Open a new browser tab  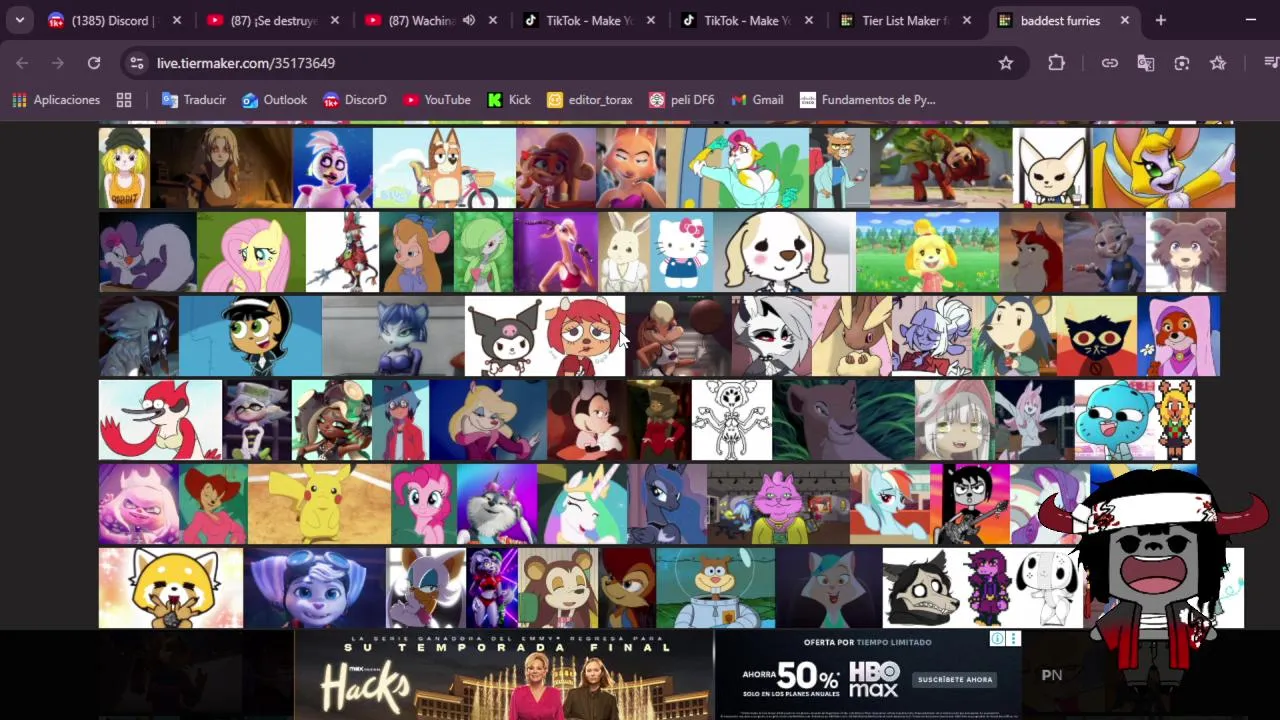(x=1160, y=20)
